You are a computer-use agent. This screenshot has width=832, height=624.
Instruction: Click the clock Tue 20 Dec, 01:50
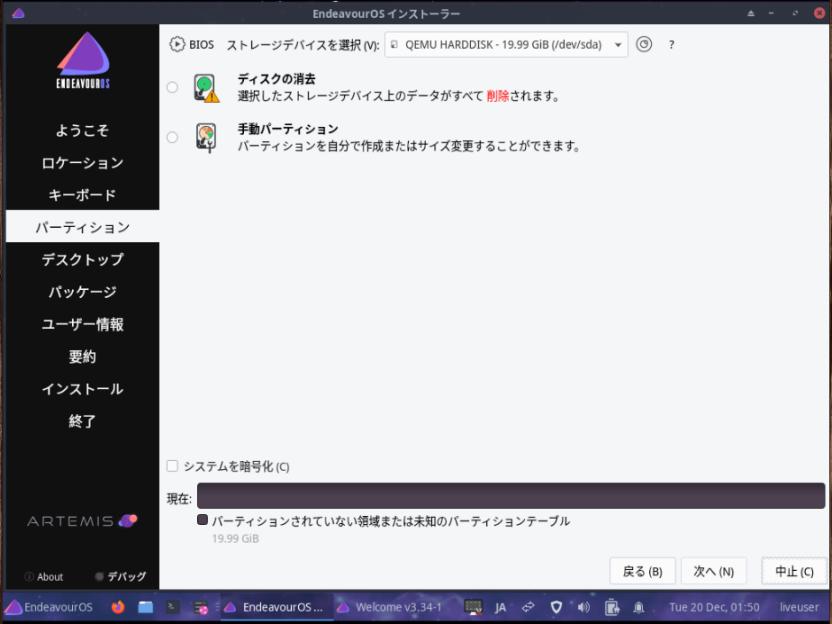tap(714, 607)
